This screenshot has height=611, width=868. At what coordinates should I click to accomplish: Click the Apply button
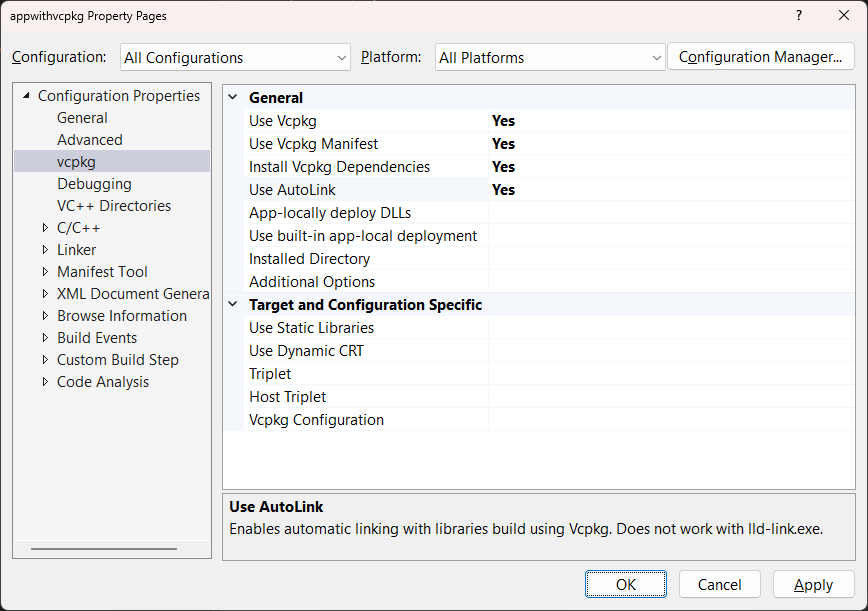coord(814,584)
